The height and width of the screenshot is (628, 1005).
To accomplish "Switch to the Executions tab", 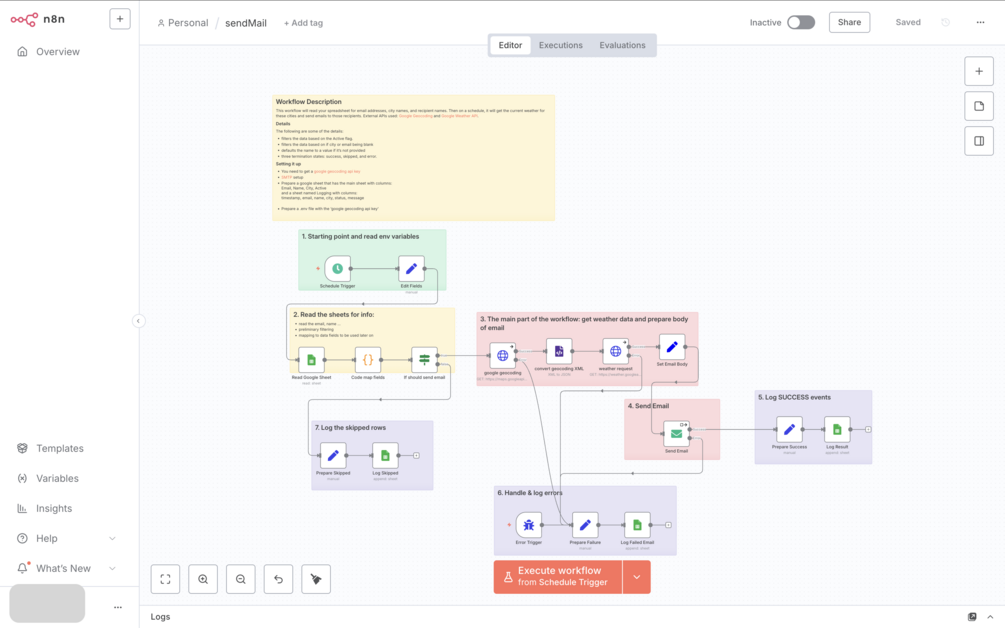I will coord(561,45).
